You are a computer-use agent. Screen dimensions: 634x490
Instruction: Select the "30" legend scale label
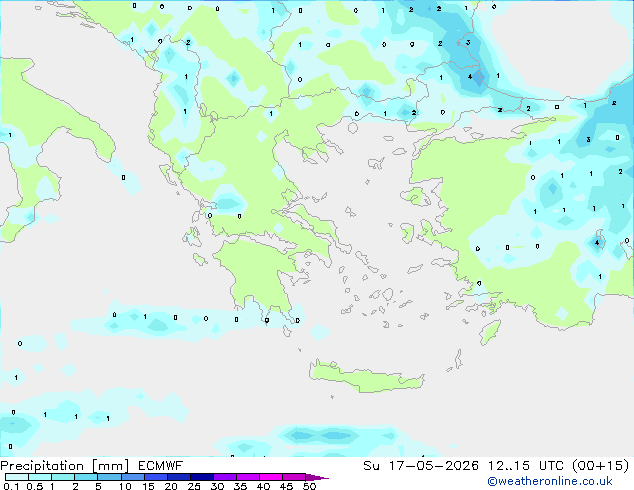click(217, 486)
